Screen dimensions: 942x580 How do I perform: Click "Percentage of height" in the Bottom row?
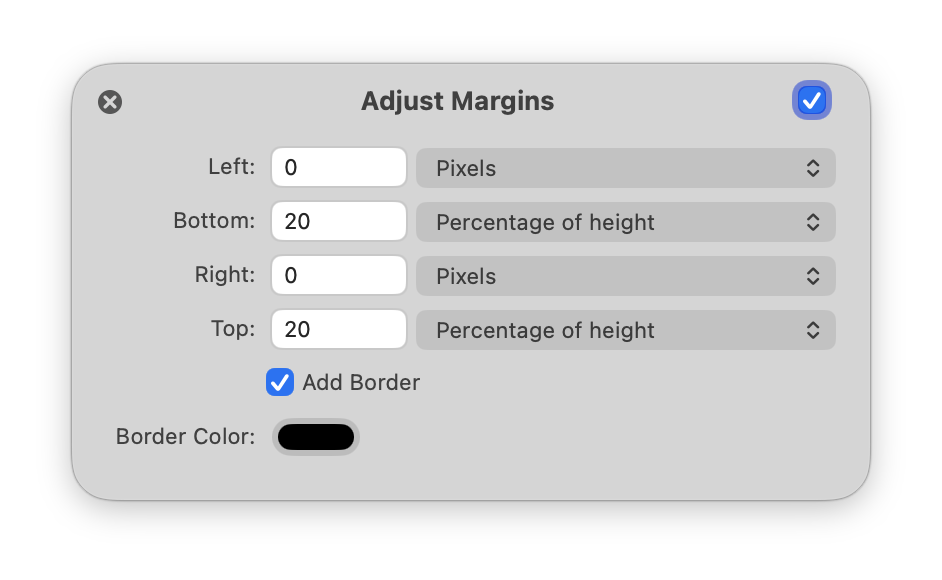(545, 222)
